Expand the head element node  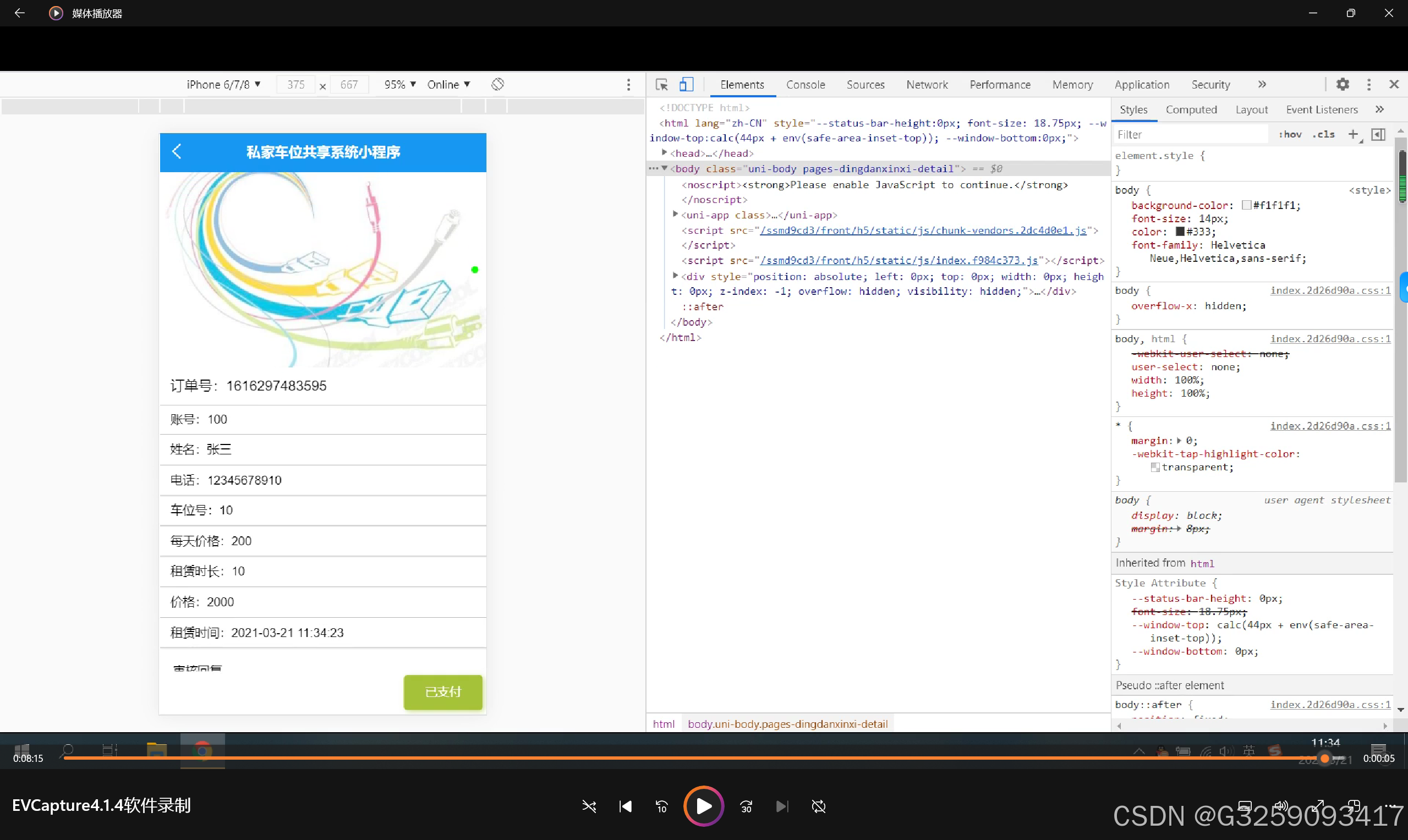click(x=664, y=153)
